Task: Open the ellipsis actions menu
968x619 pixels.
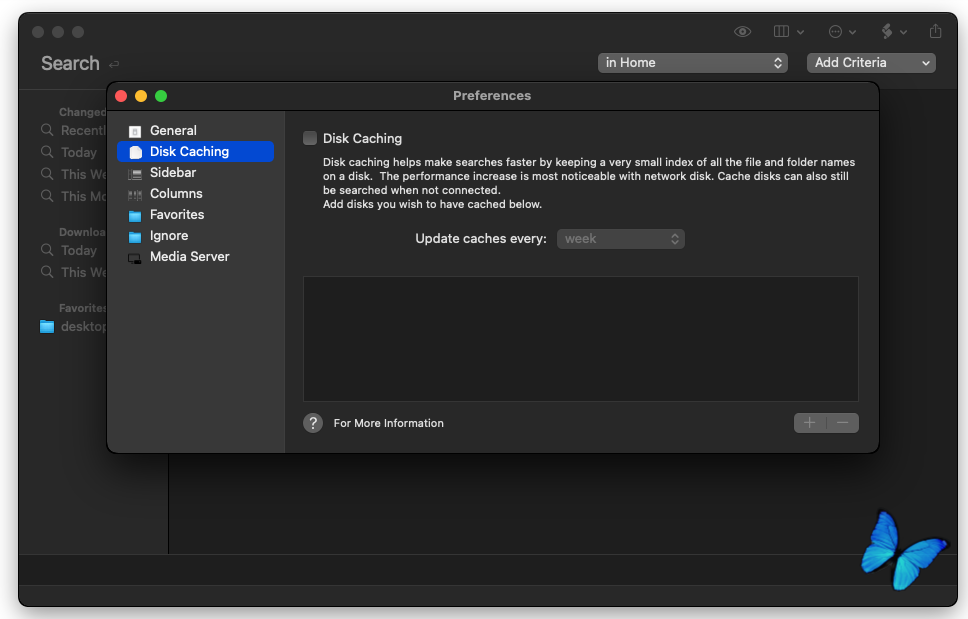Action: click(x=842, y=32)
